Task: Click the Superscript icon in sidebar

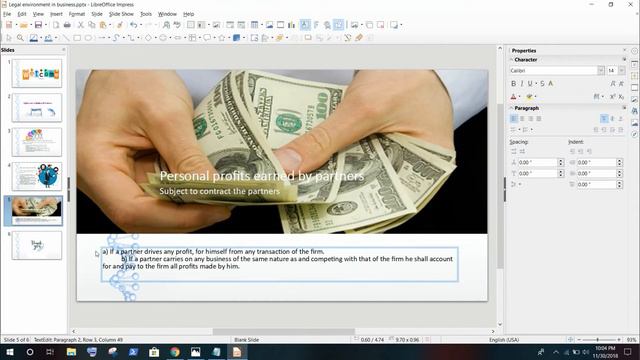Action: 613,97
